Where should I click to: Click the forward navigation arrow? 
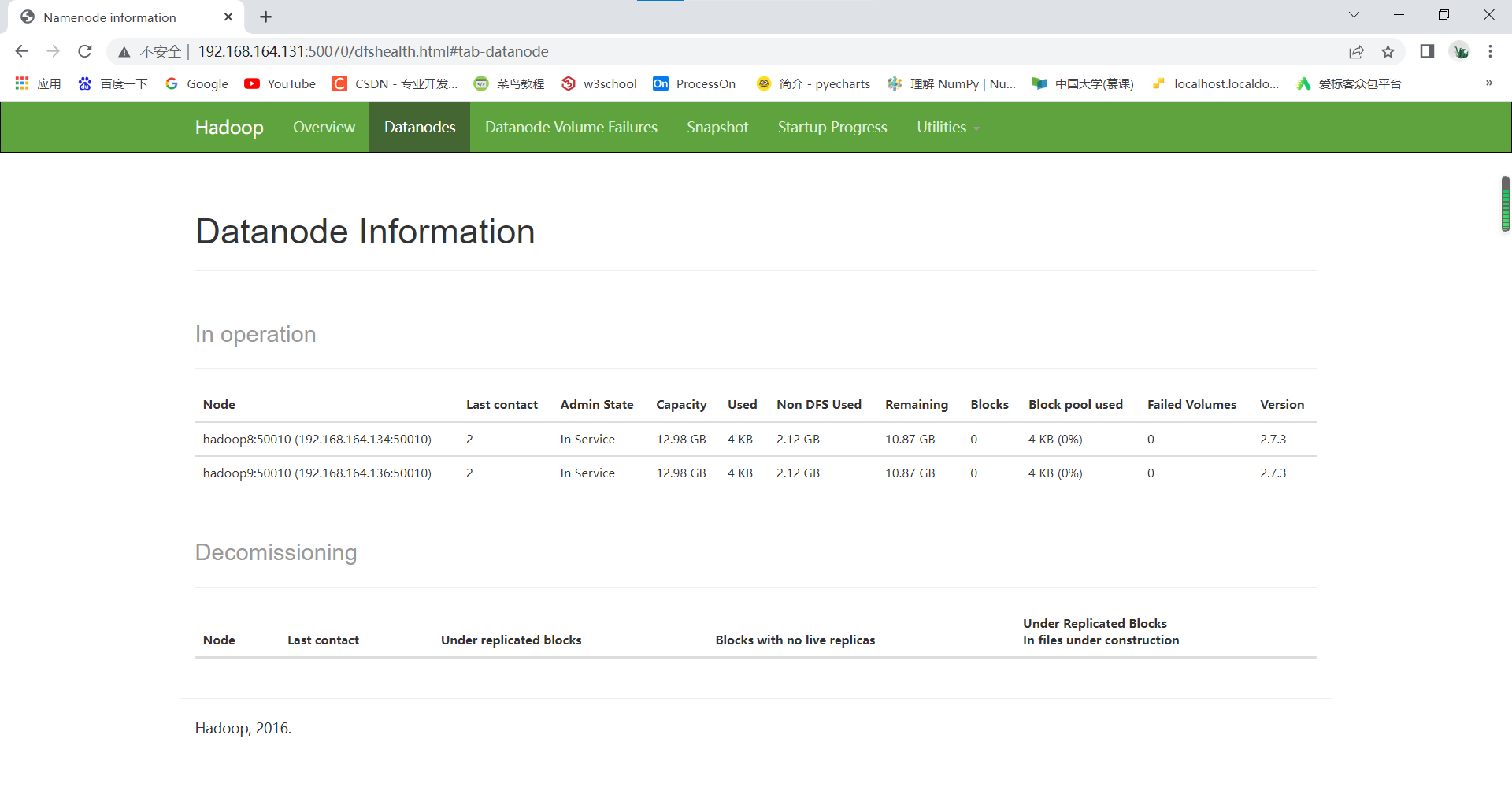point(53,51)
